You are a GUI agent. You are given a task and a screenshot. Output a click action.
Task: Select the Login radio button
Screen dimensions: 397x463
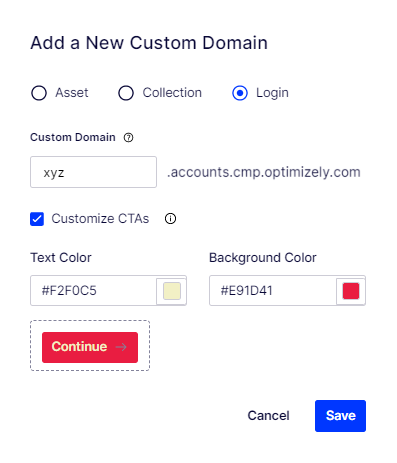240,93
